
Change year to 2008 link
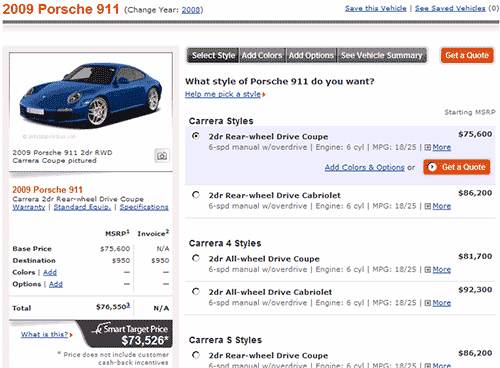click(x=191, y=10)
